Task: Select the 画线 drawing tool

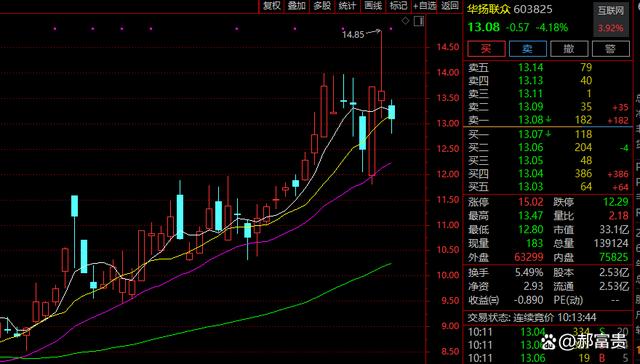Action: pos(373,6)
